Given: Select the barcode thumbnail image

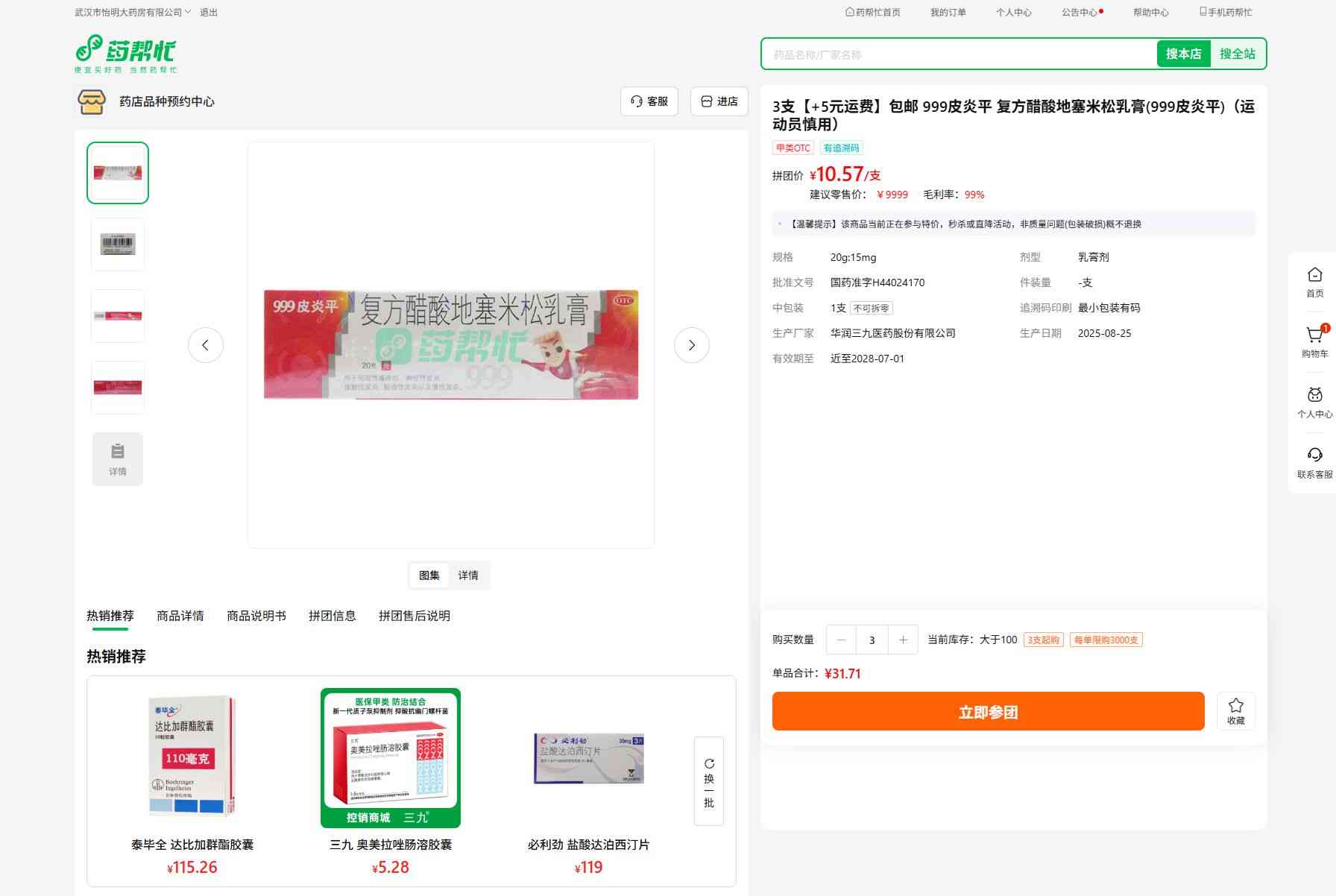Looking at the screenshot, I should pos(118,244).
